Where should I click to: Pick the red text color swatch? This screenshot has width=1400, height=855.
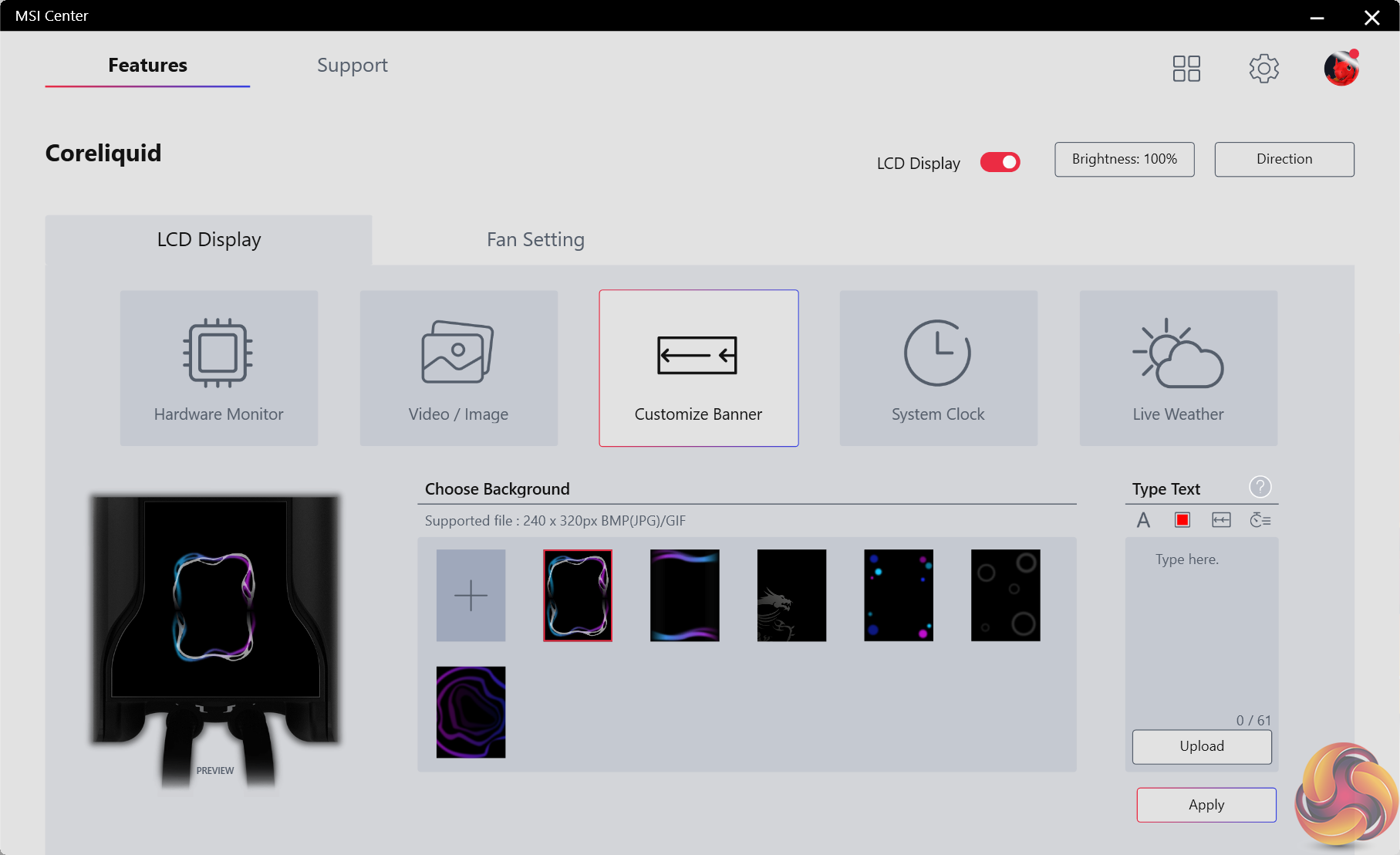click(x=1182, y=520)
